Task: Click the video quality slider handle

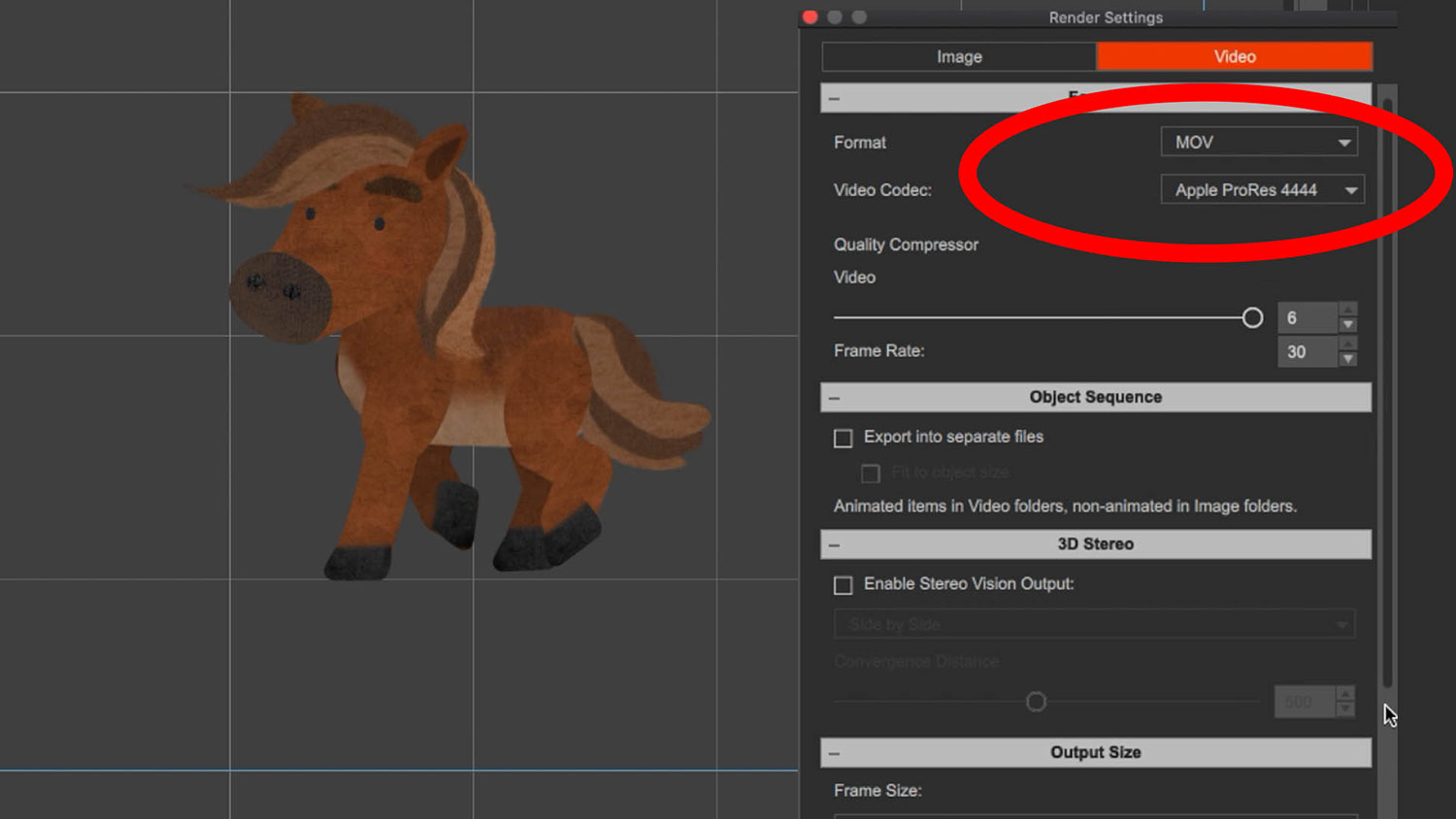Action: click(x=1252, y=318)
